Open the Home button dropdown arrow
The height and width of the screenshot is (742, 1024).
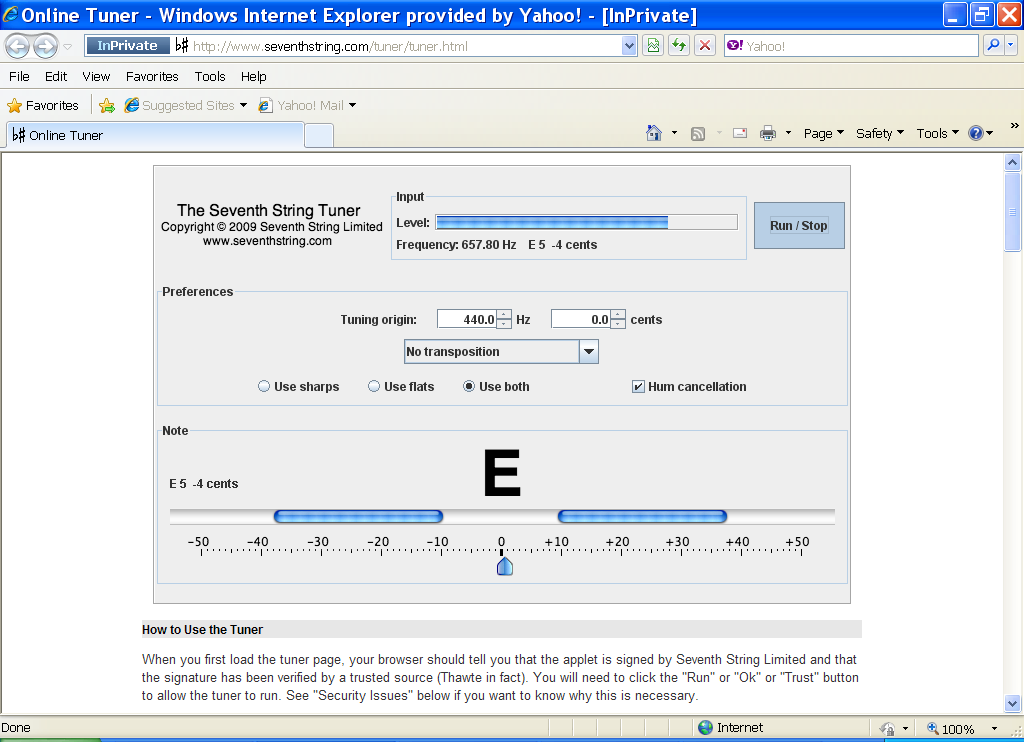(x=674, y=133)
